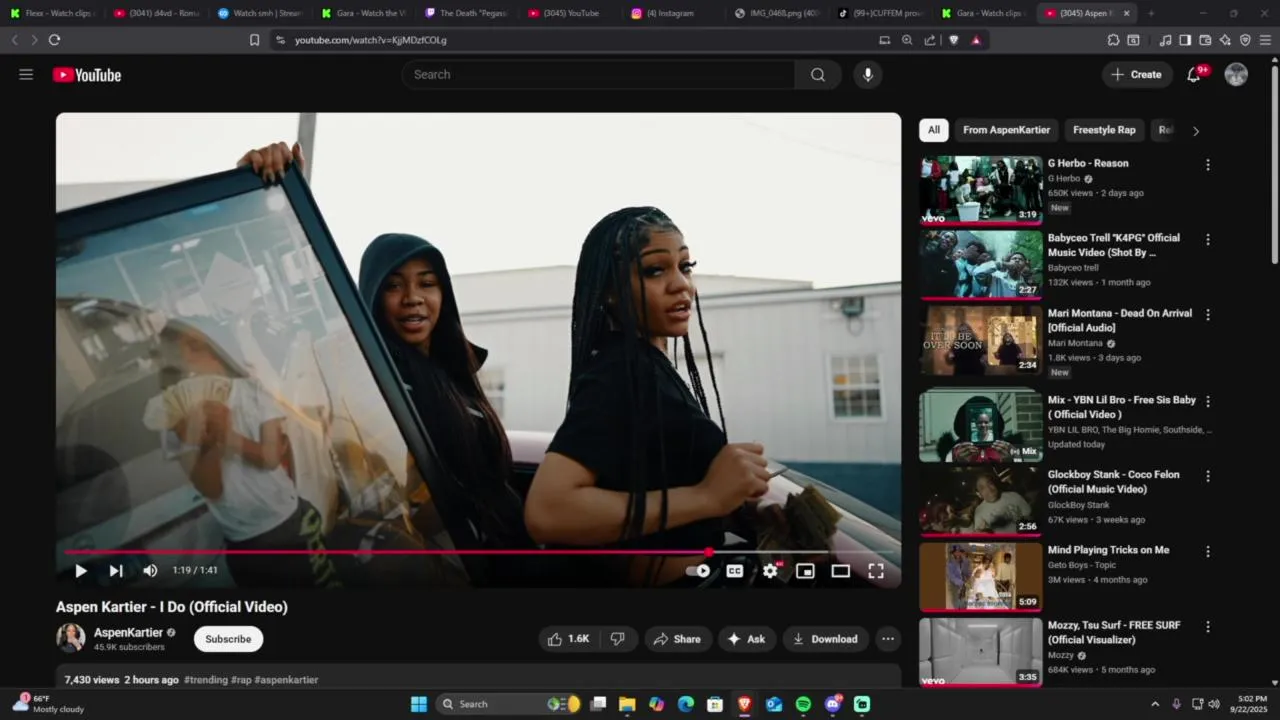Image resolution: width=1280 pixels, height=720 pixels.
Task: Switch to miniplayer mode
Action: [805, 571]
